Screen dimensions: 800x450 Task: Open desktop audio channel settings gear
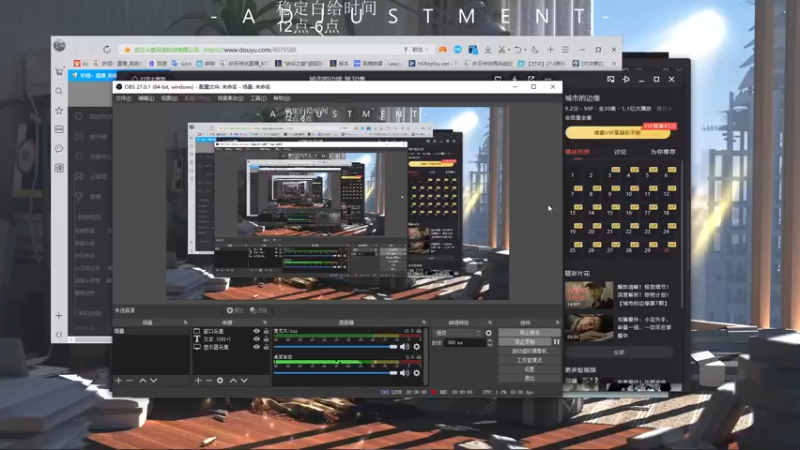(x=417, y=373)
